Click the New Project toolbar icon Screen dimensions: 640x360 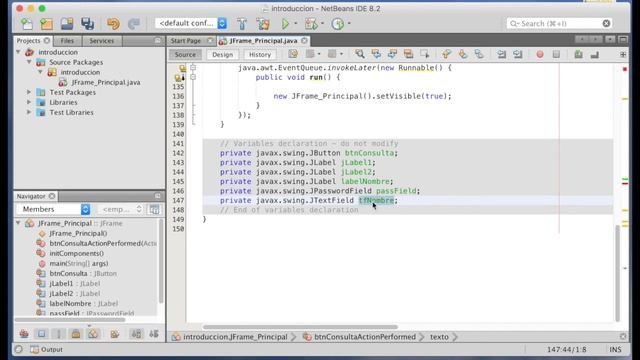(x=47, y=24)
